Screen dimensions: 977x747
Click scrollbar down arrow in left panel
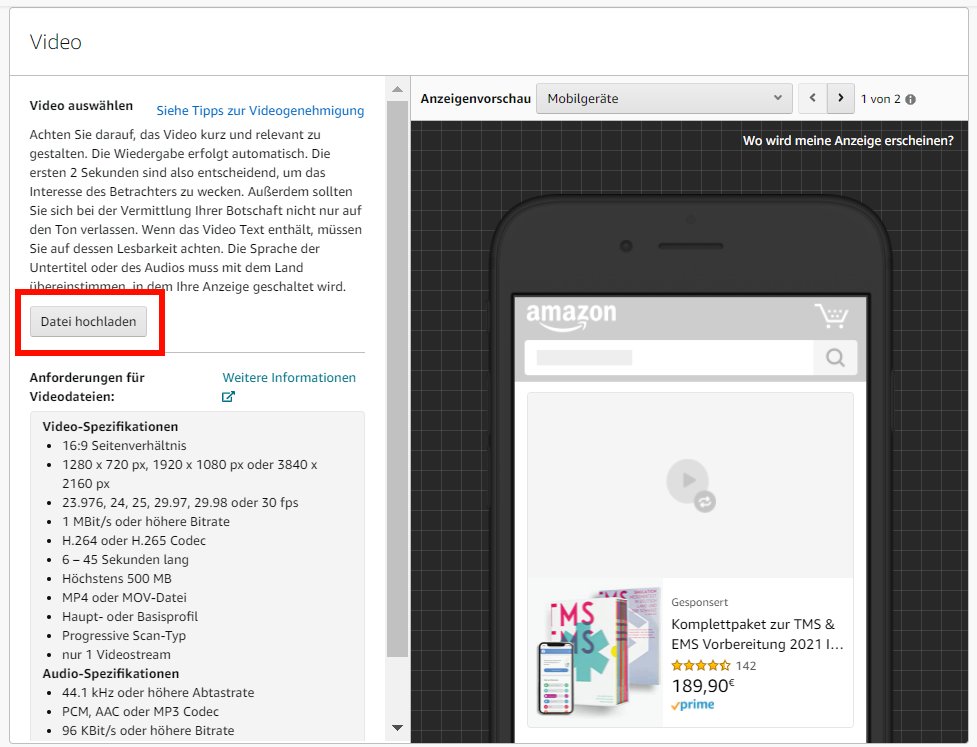tap(397, 727)
